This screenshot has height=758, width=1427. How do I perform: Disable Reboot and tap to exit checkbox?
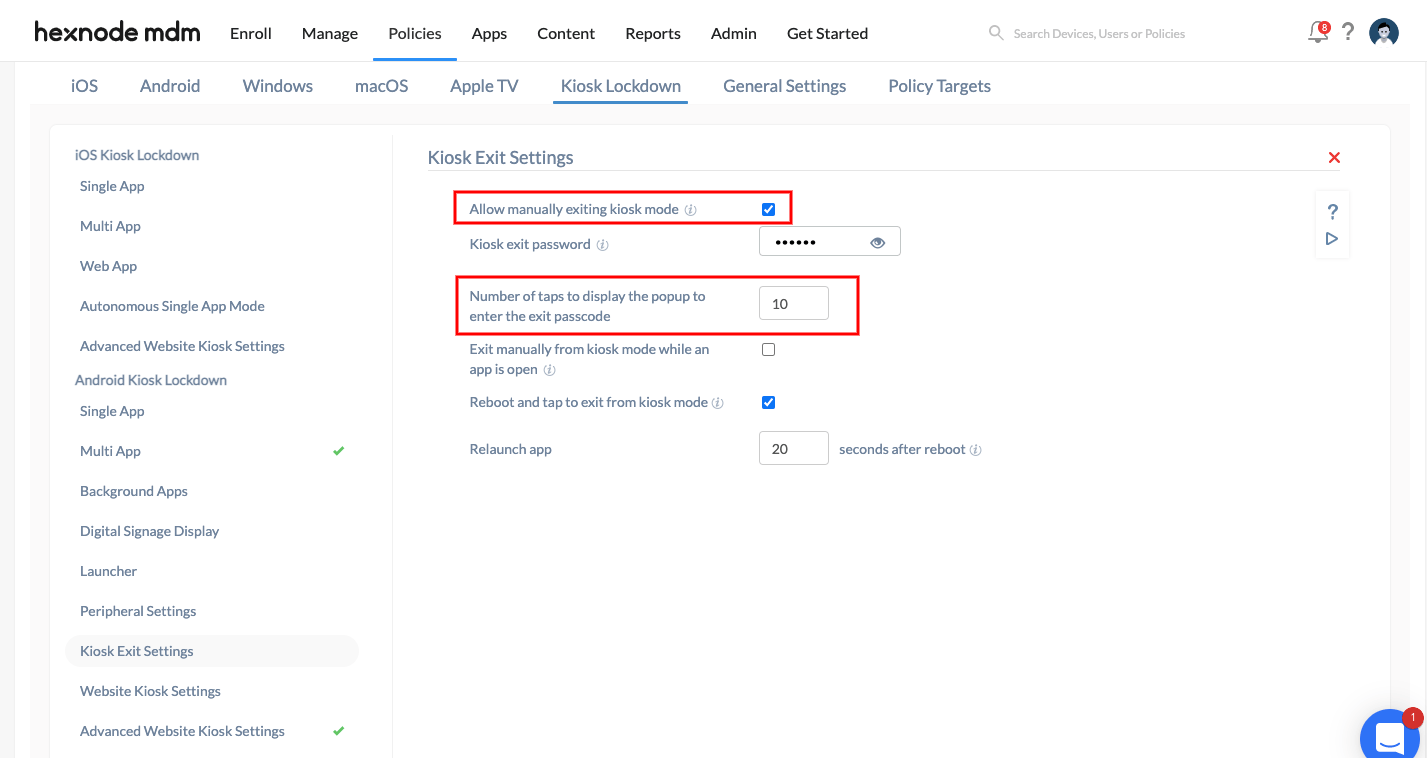point(769,403)
